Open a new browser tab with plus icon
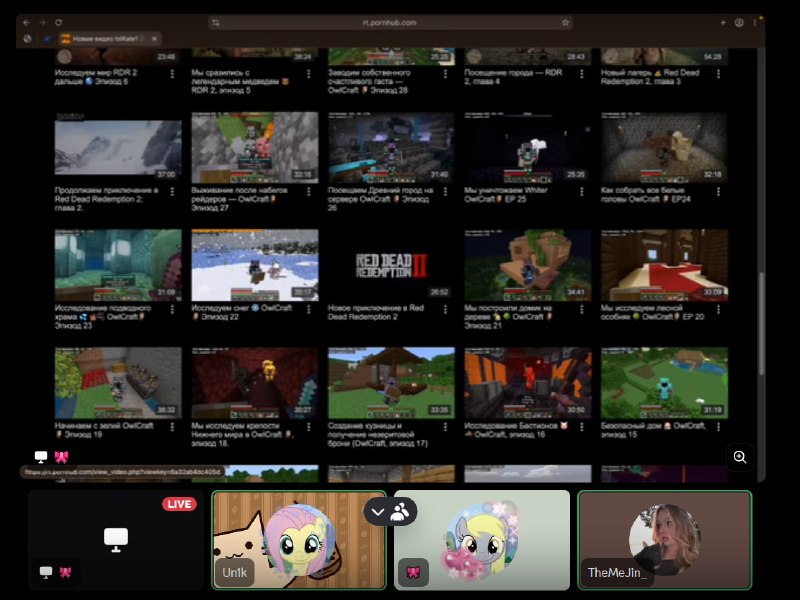The width and height of the screenshot is (800, 600). 723,22
